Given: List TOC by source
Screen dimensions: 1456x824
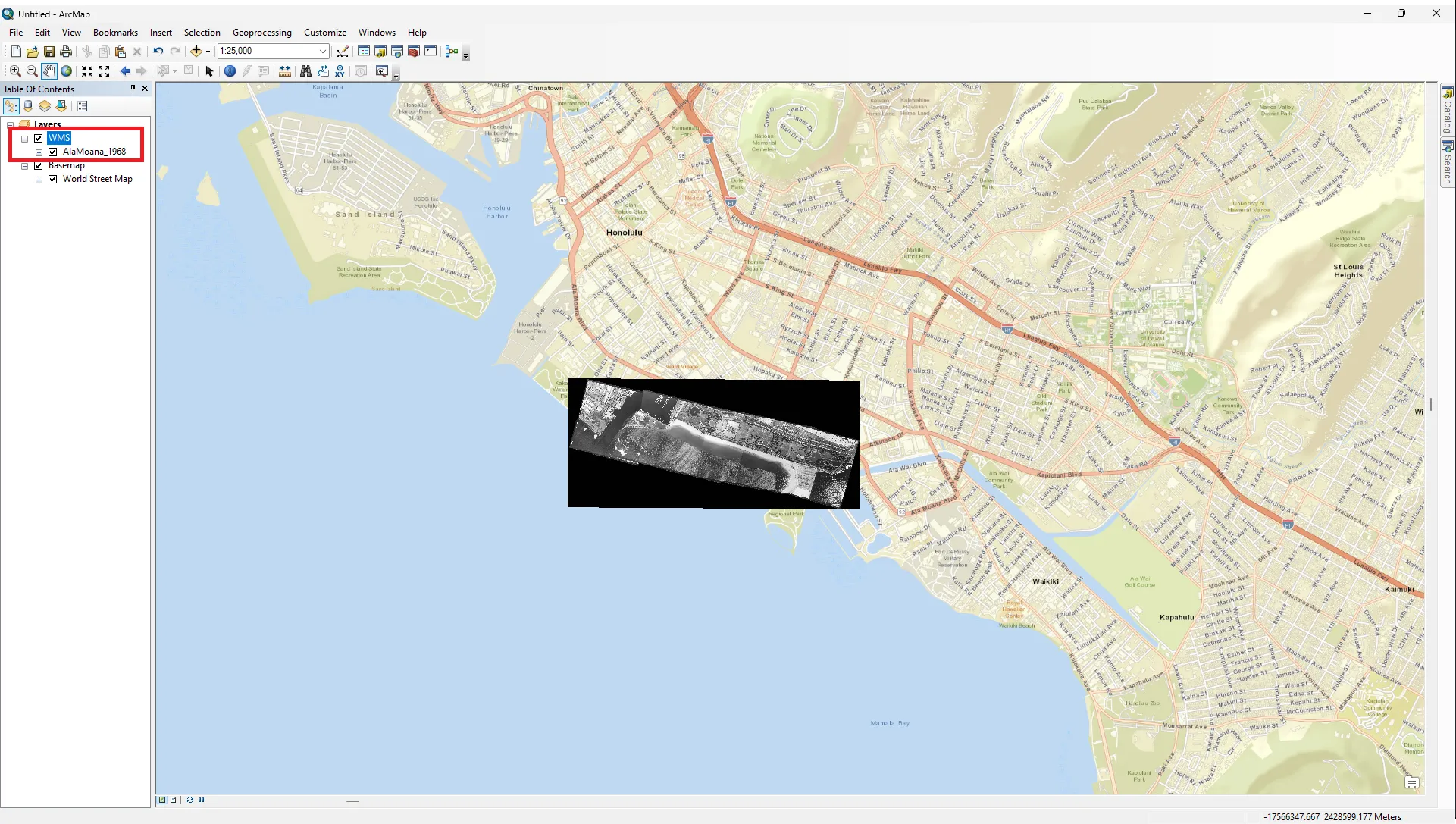Looking at the screenshot, I should (x=28, y=106).
